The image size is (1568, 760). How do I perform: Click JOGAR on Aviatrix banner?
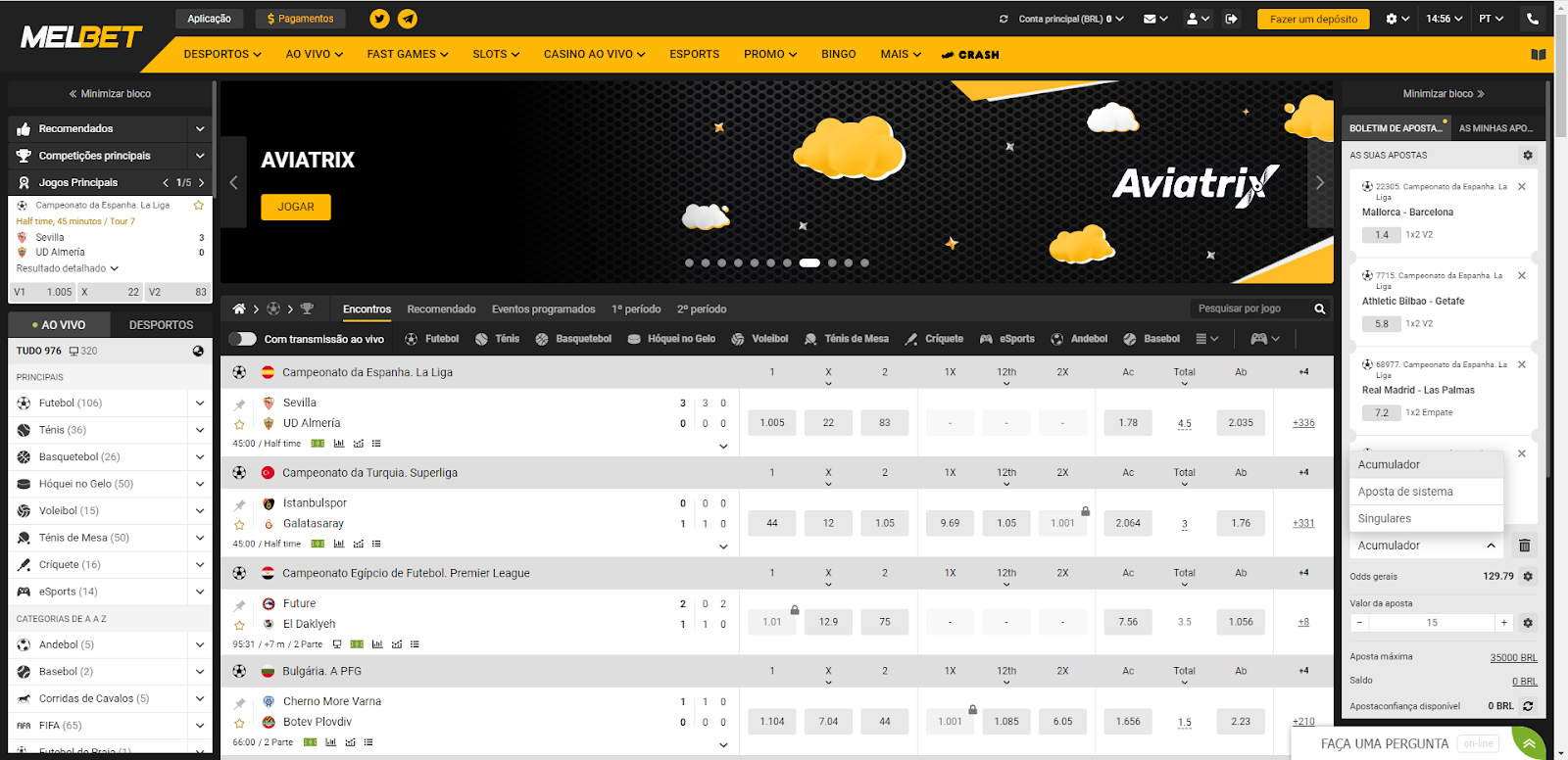[x=296, y=207]
